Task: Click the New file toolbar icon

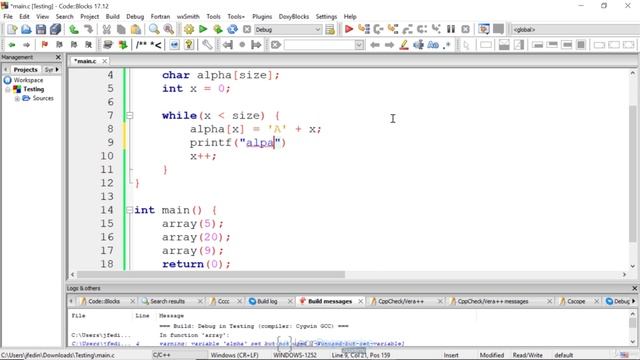Action: coord(12,29)
